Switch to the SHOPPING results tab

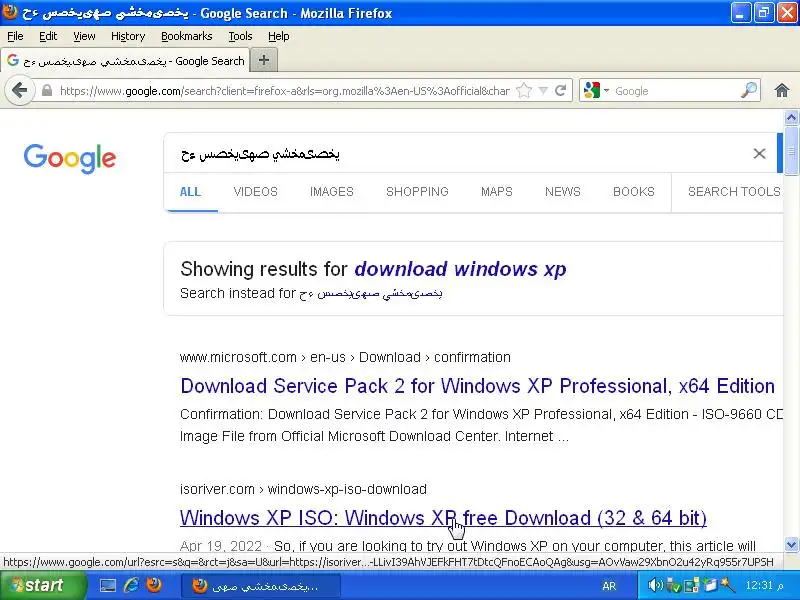[417, 192]
